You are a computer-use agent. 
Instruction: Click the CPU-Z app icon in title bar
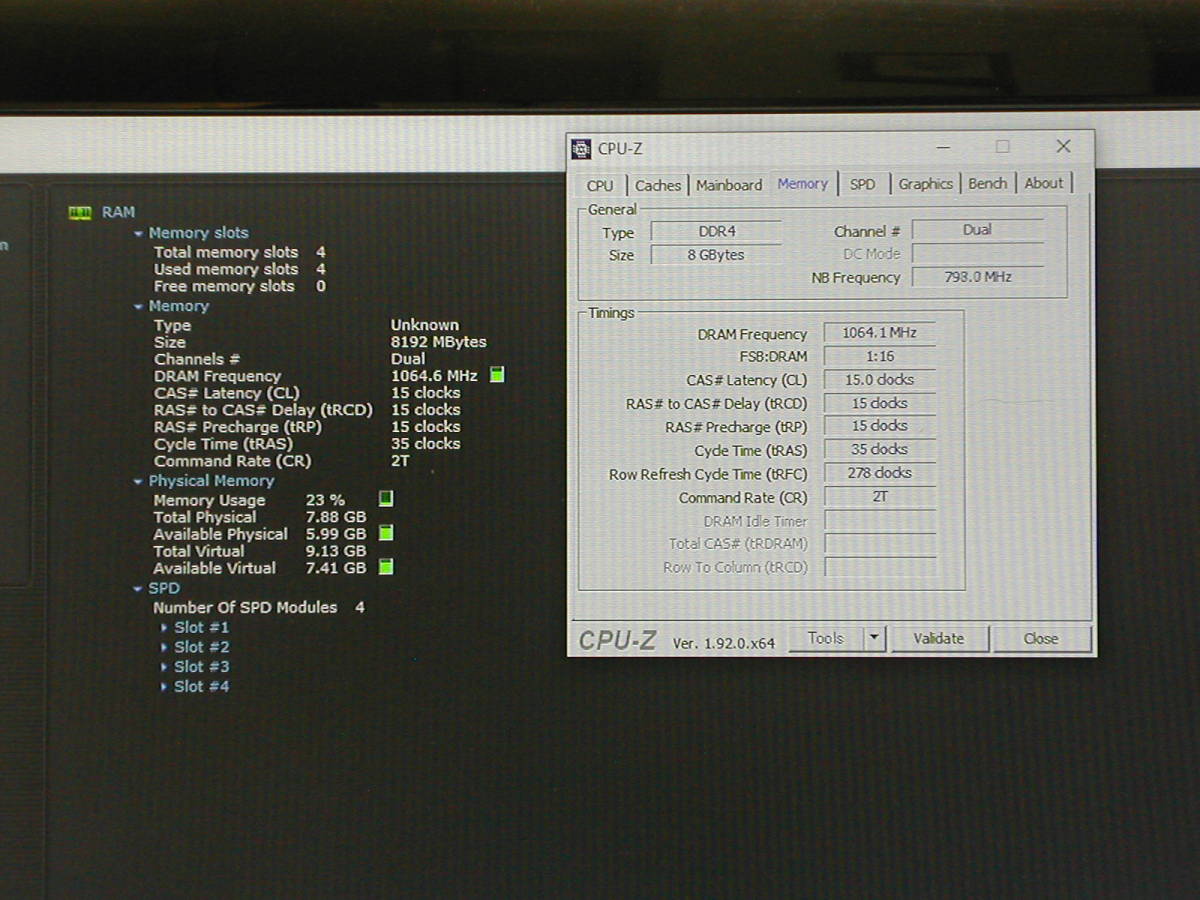click(x=581, y=149)
